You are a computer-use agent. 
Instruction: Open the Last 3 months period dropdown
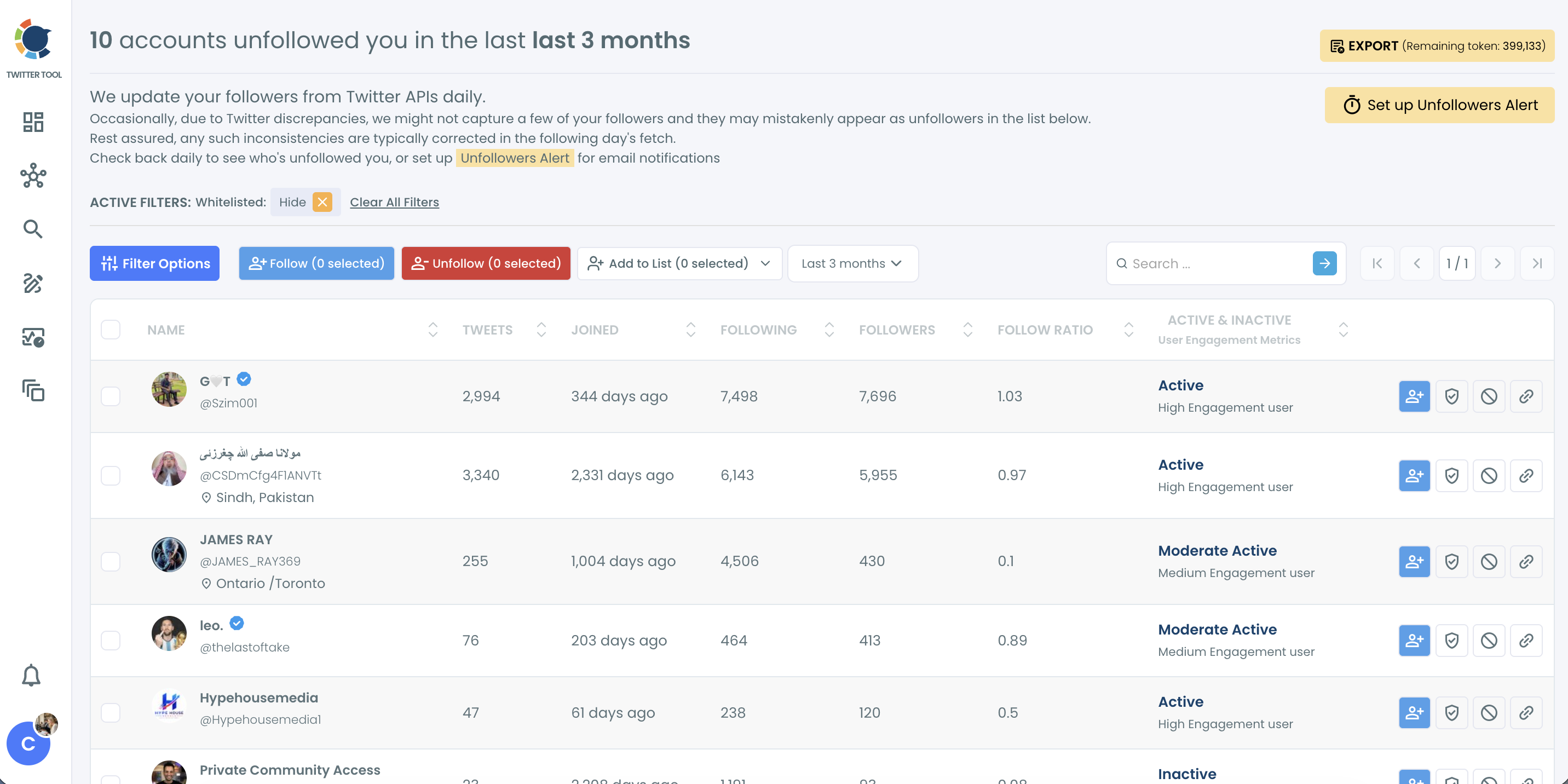pos(852,263)
